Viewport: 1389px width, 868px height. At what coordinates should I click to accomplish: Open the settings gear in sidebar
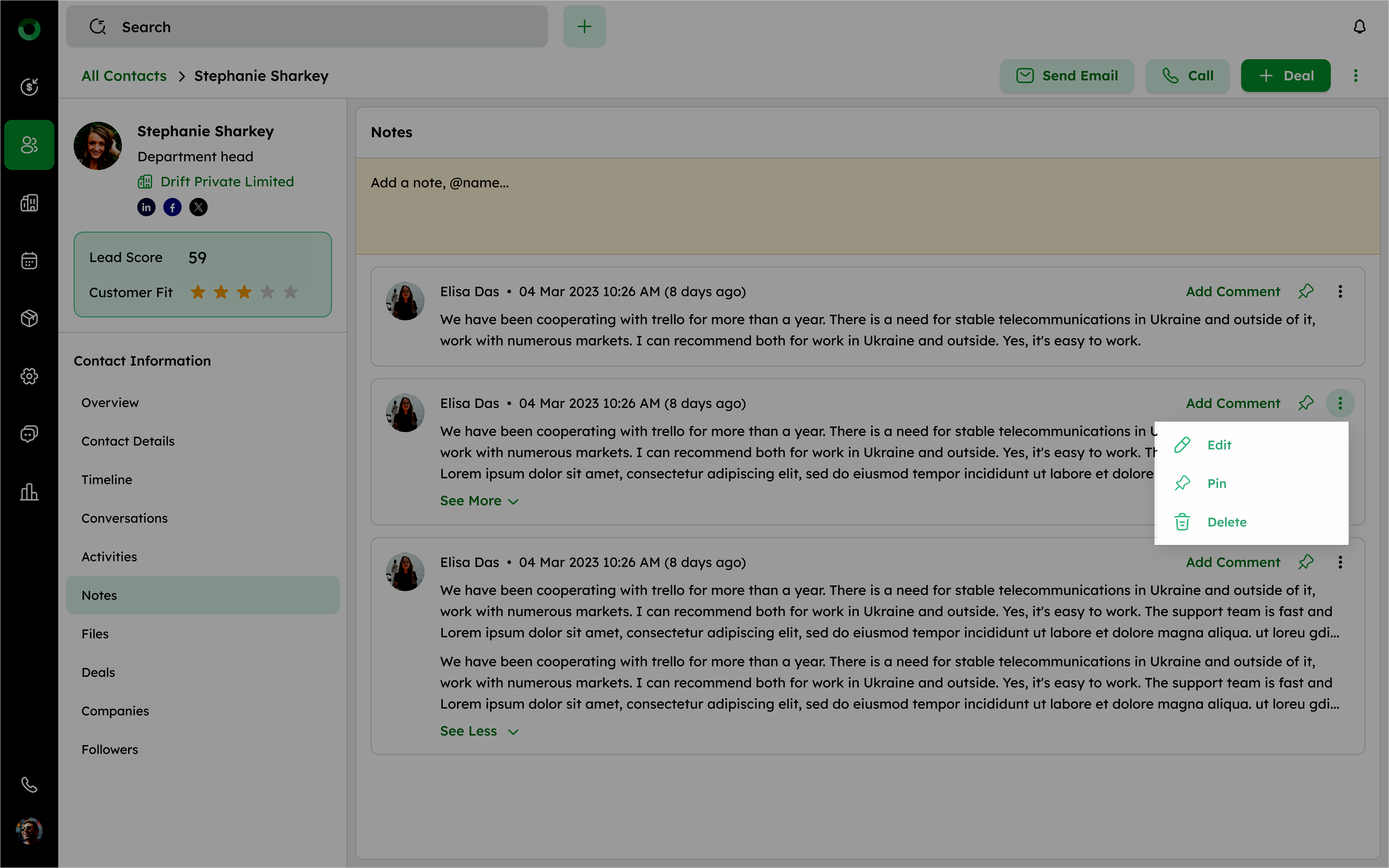[29, 376]
